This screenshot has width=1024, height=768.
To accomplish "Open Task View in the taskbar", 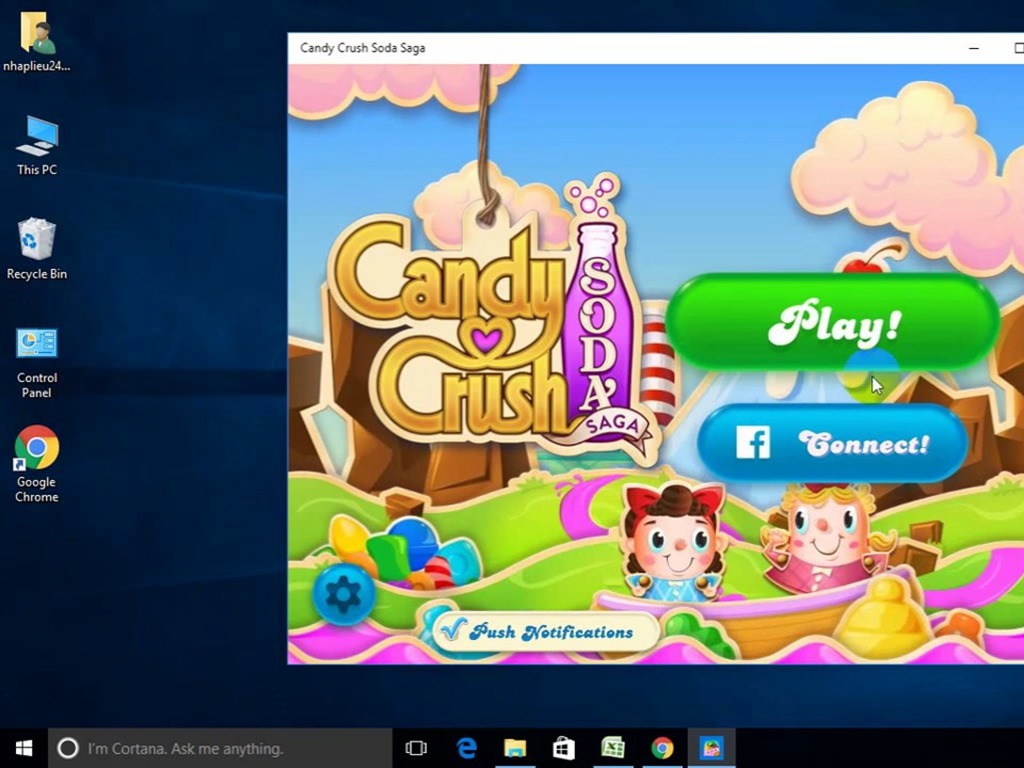I will pyautogui.click(x=416, y=748).
